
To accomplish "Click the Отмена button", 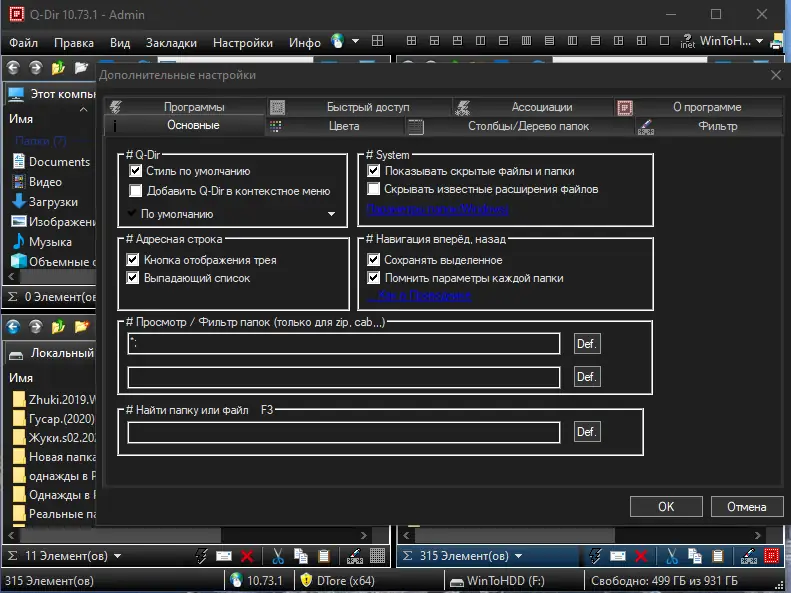I will (x=747, y=507).
